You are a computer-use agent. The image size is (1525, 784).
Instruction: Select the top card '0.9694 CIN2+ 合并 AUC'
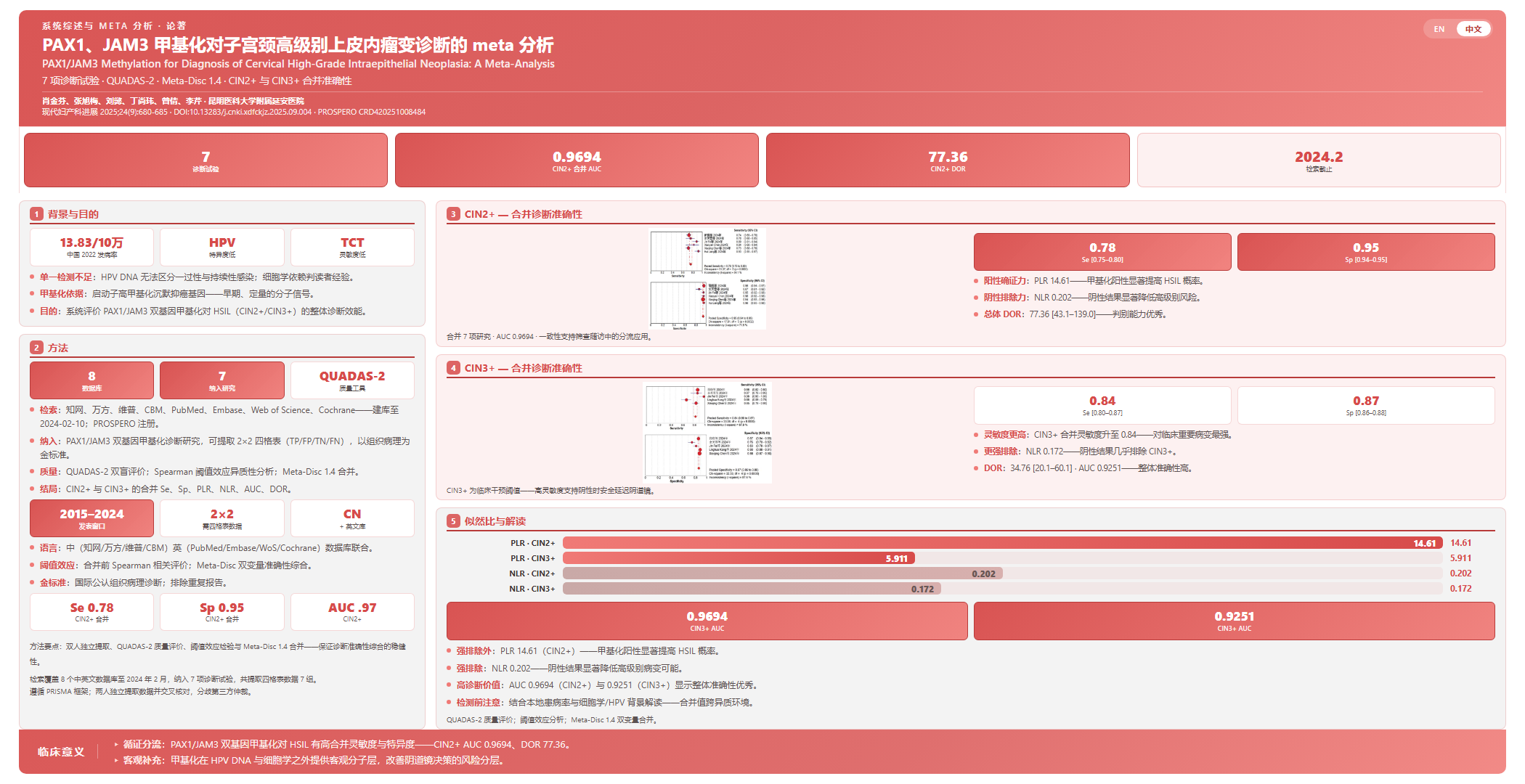pyautogui.click(x=577, y=160)
